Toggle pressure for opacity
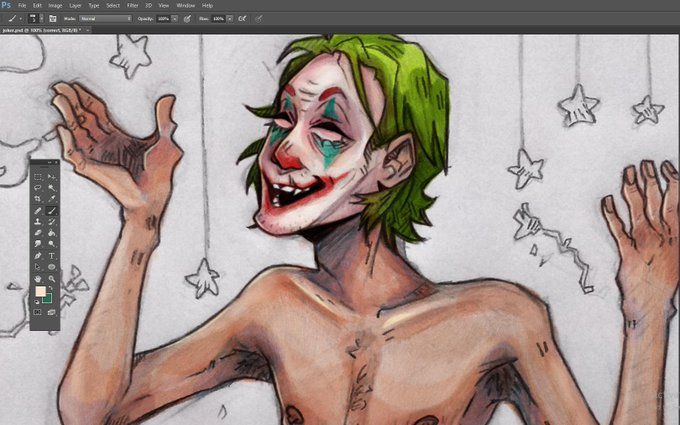This screenshot has width=680, height=425. pyautogui.click(x=187, y=19)
